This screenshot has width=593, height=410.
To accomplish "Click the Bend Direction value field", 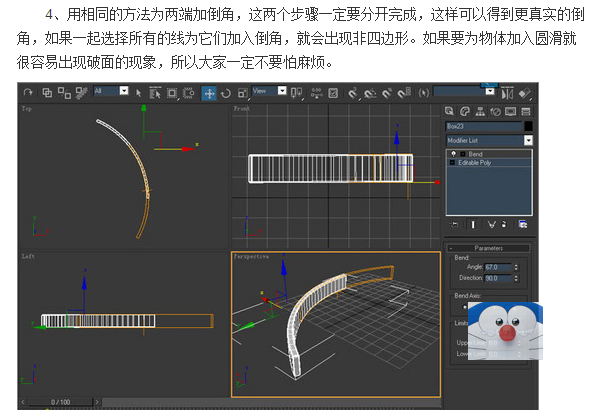I will pyautogui.click(x=498, y=278).
